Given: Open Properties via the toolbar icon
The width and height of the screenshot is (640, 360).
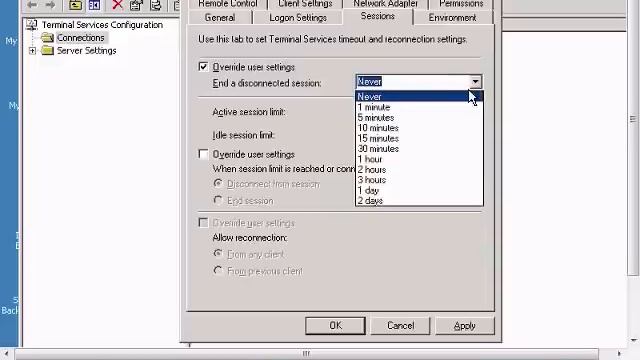Looking at the screenshot, I should [x=136, y=5].
